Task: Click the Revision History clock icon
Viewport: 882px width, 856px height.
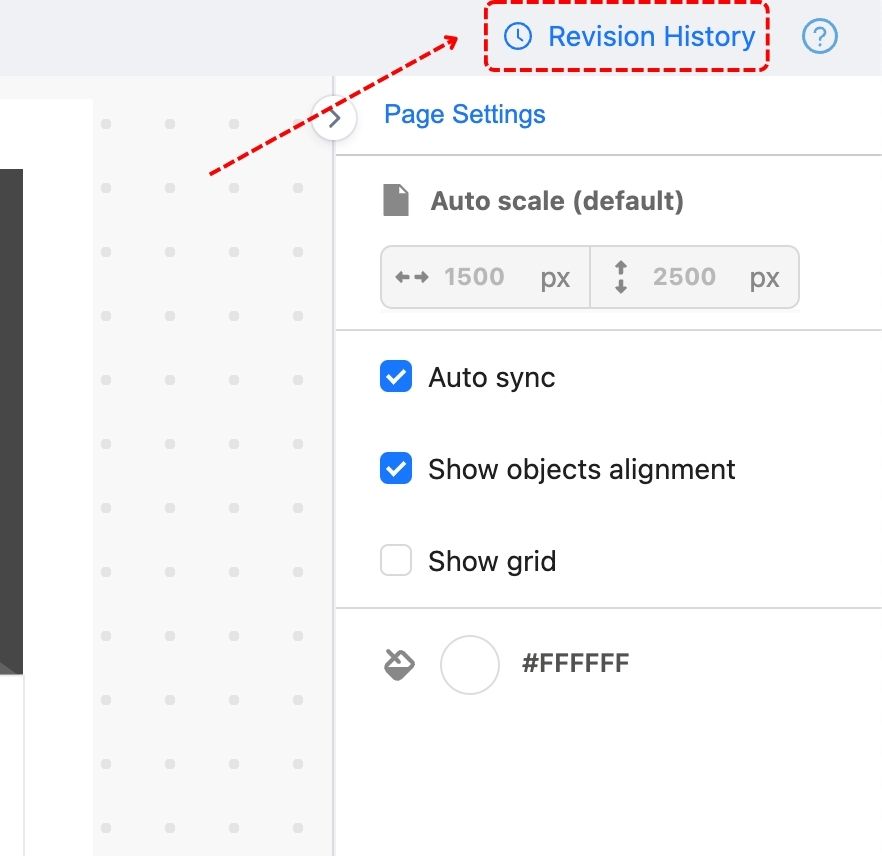Action: point(517,37)
